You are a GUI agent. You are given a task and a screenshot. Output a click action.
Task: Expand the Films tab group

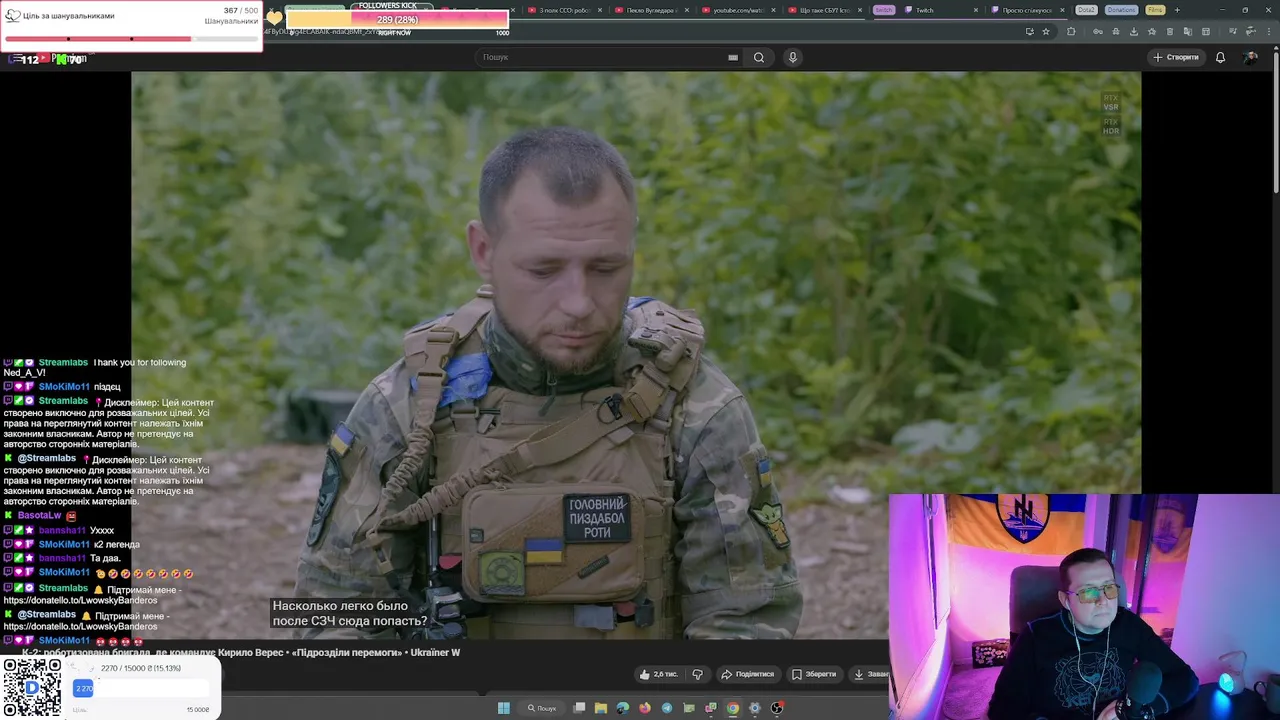(1155, 10)
